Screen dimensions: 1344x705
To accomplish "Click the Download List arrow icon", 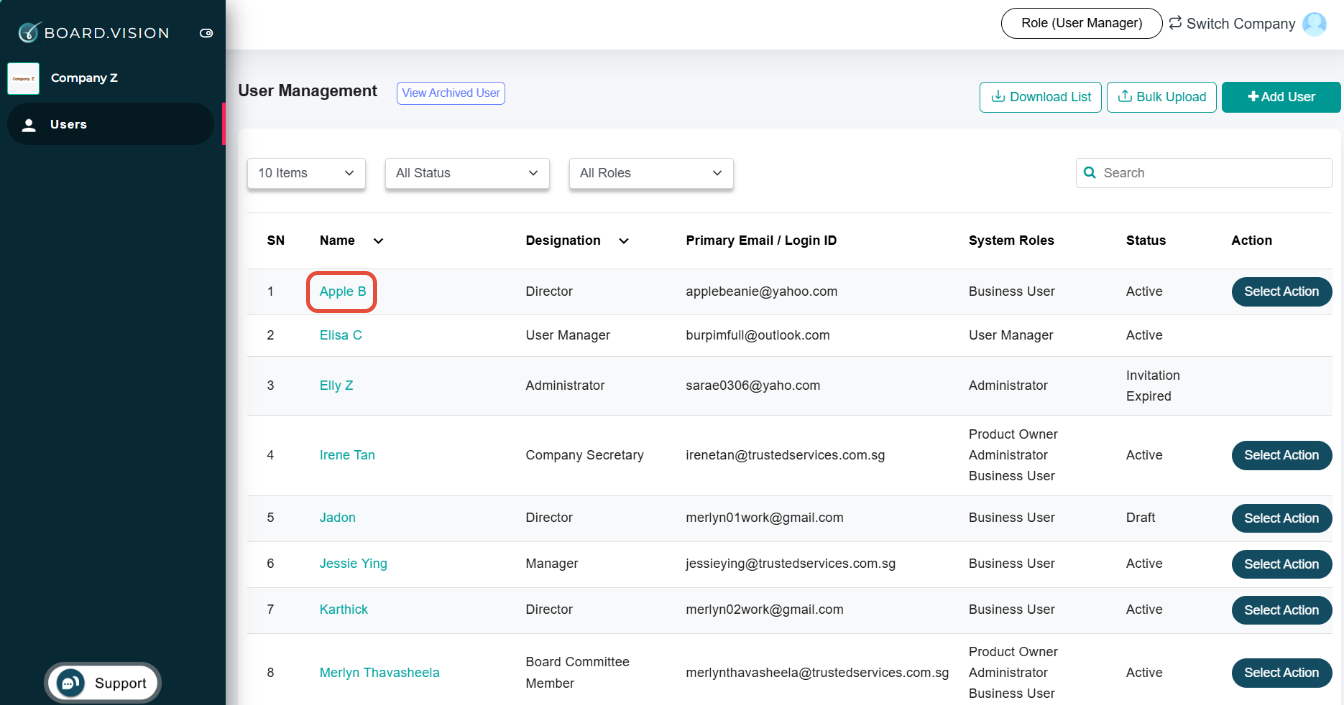I will point(997,97).
